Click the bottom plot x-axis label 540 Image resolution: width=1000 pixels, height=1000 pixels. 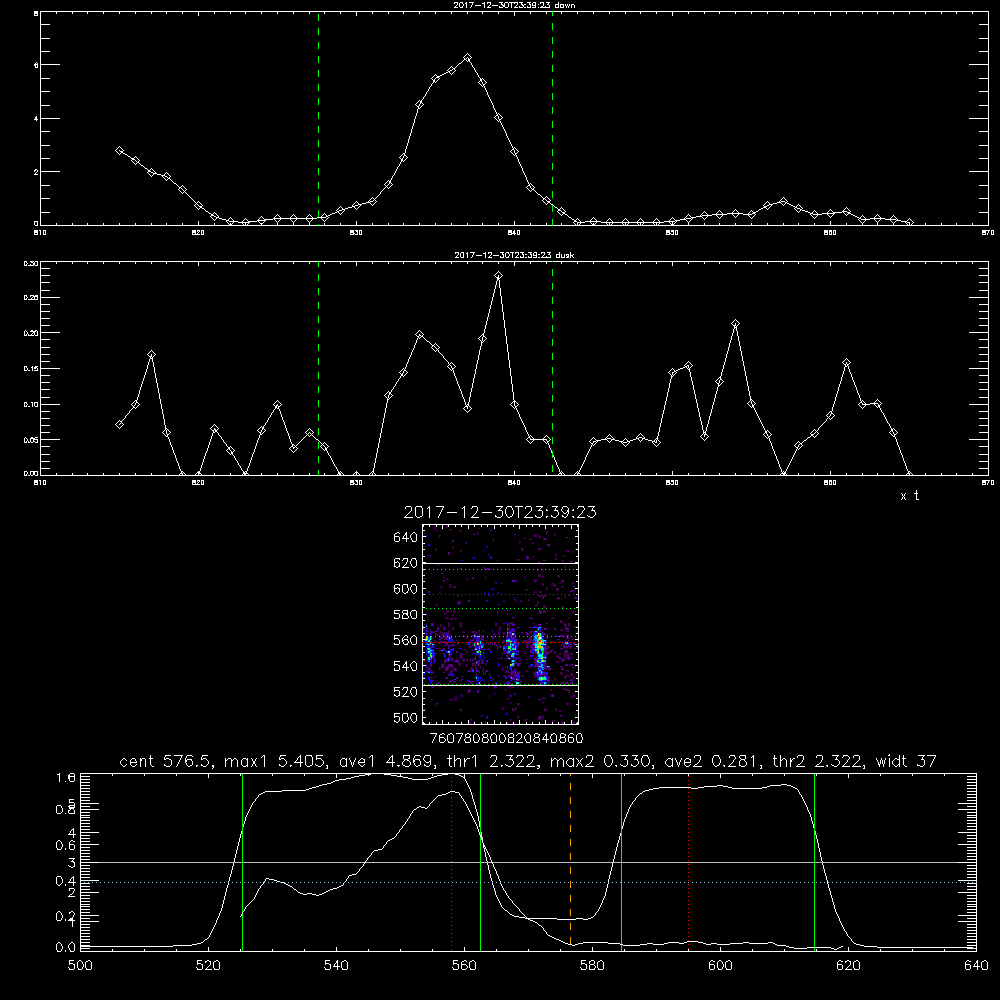[x=336, y=966]
